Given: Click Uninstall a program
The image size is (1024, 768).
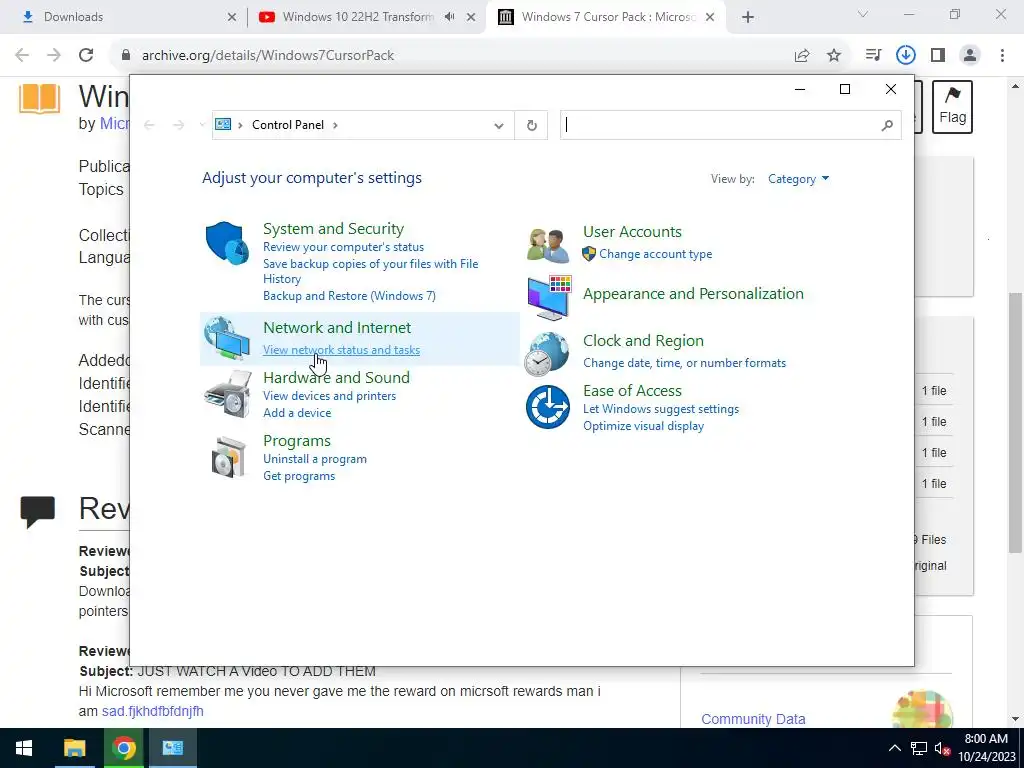Looking at the screenshot, I should click(315, 459).
